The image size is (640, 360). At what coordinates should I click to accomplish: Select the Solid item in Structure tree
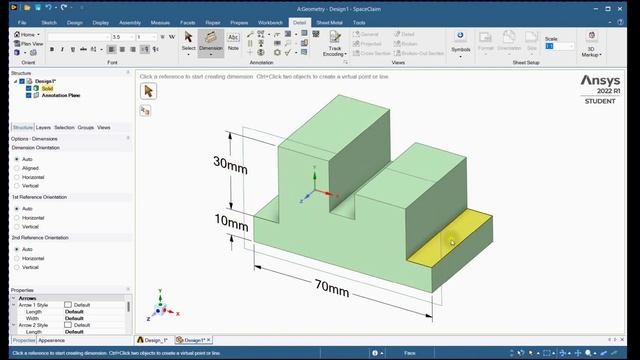pos(47,88)
